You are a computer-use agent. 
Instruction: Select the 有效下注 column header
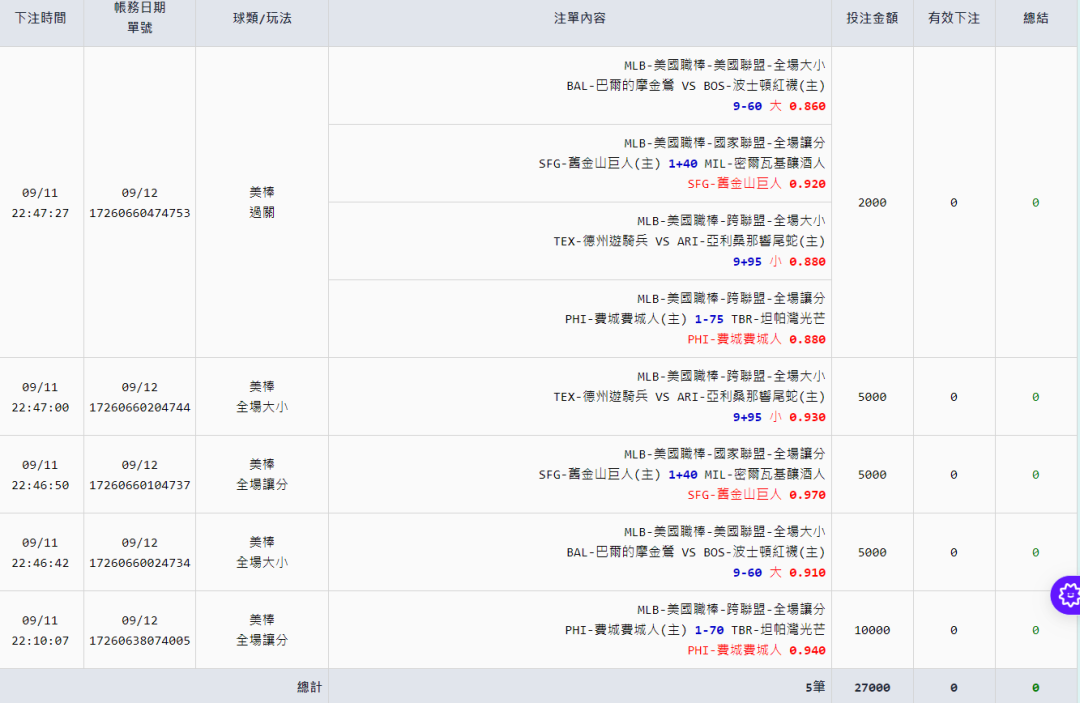coord(954,19)
